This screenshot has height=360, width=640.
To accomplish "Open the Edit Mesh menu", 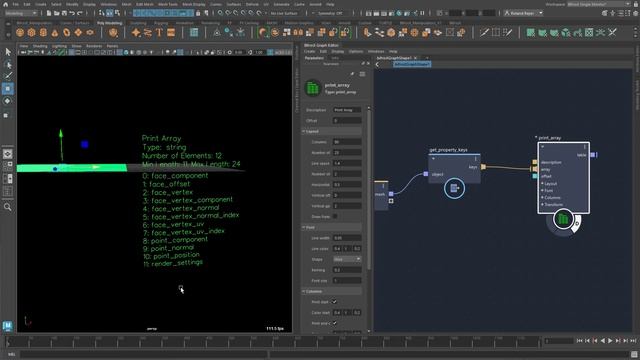I will coord(144,4).
